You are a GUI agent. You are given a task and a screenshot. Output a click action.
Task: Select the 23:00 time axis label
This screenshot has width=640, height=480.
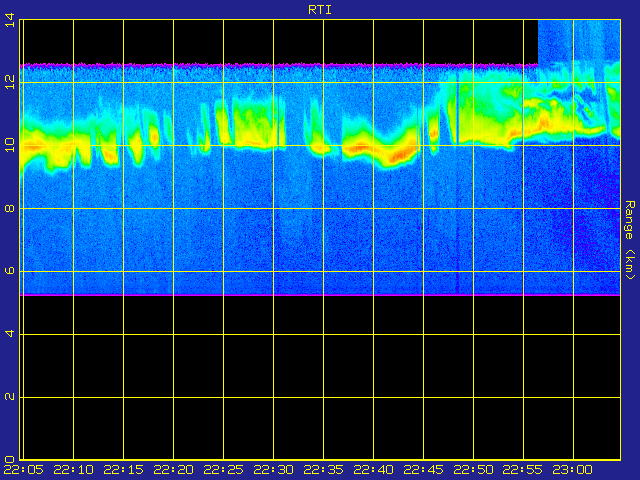click(573, 470)
